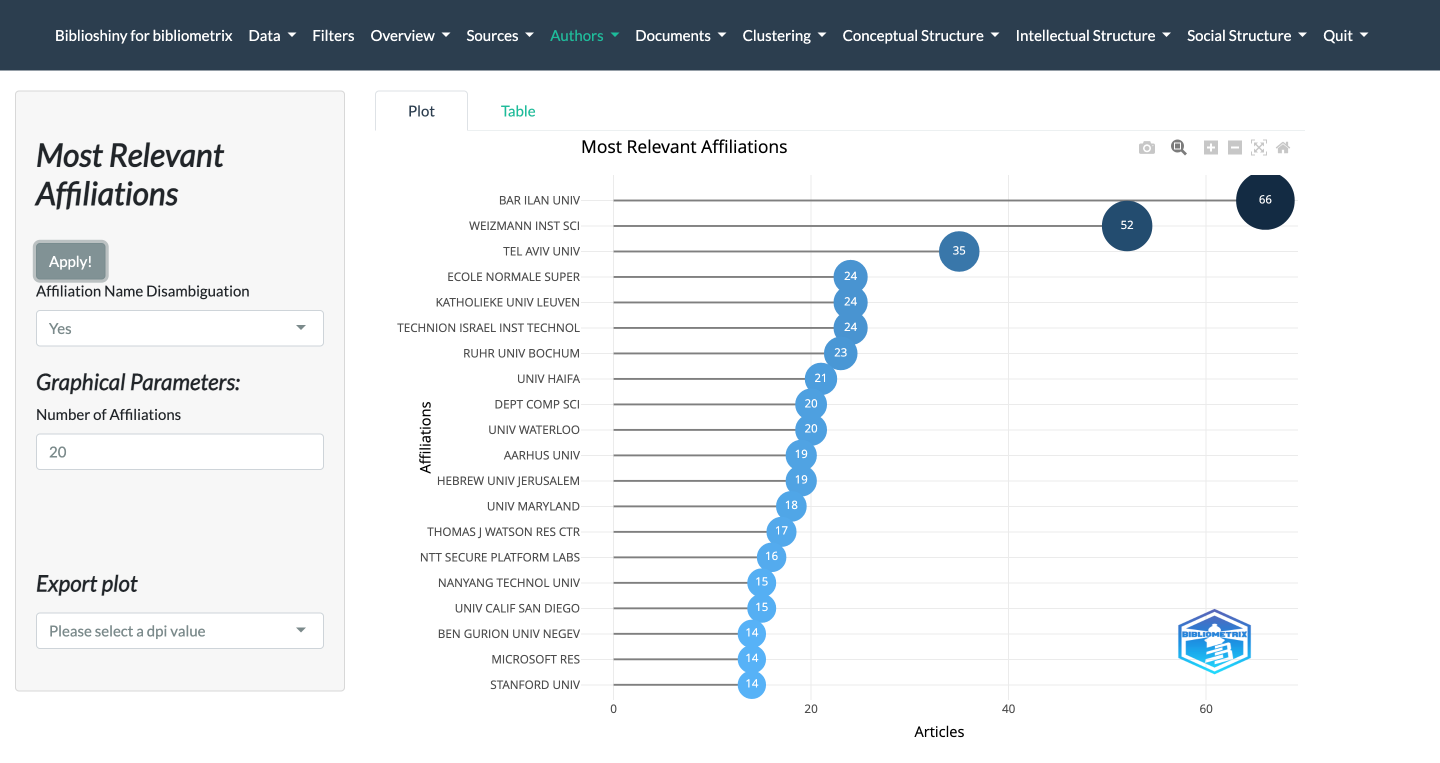Click the 16 bubble for NTT Secure Platform
This screenshot has width=1440, height=763.
click(x=771, y=557)
